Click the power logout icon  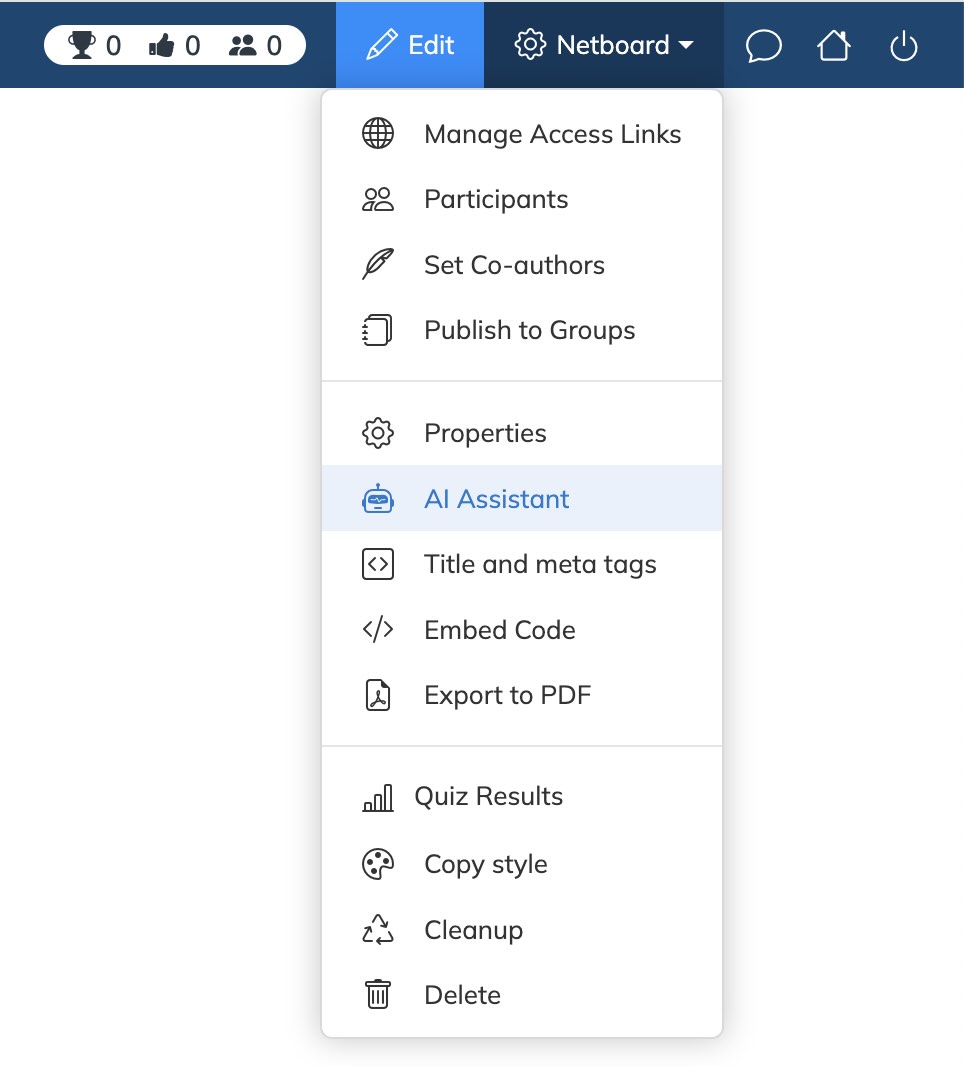pyautogui.click(x=903, y=46)
